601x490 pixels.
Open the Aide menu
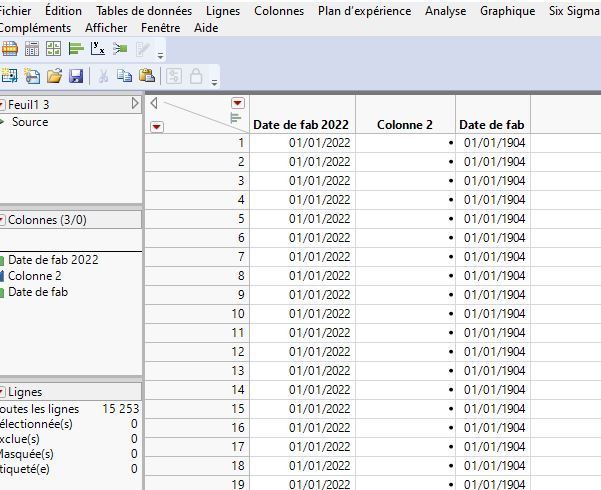[206, 28]
